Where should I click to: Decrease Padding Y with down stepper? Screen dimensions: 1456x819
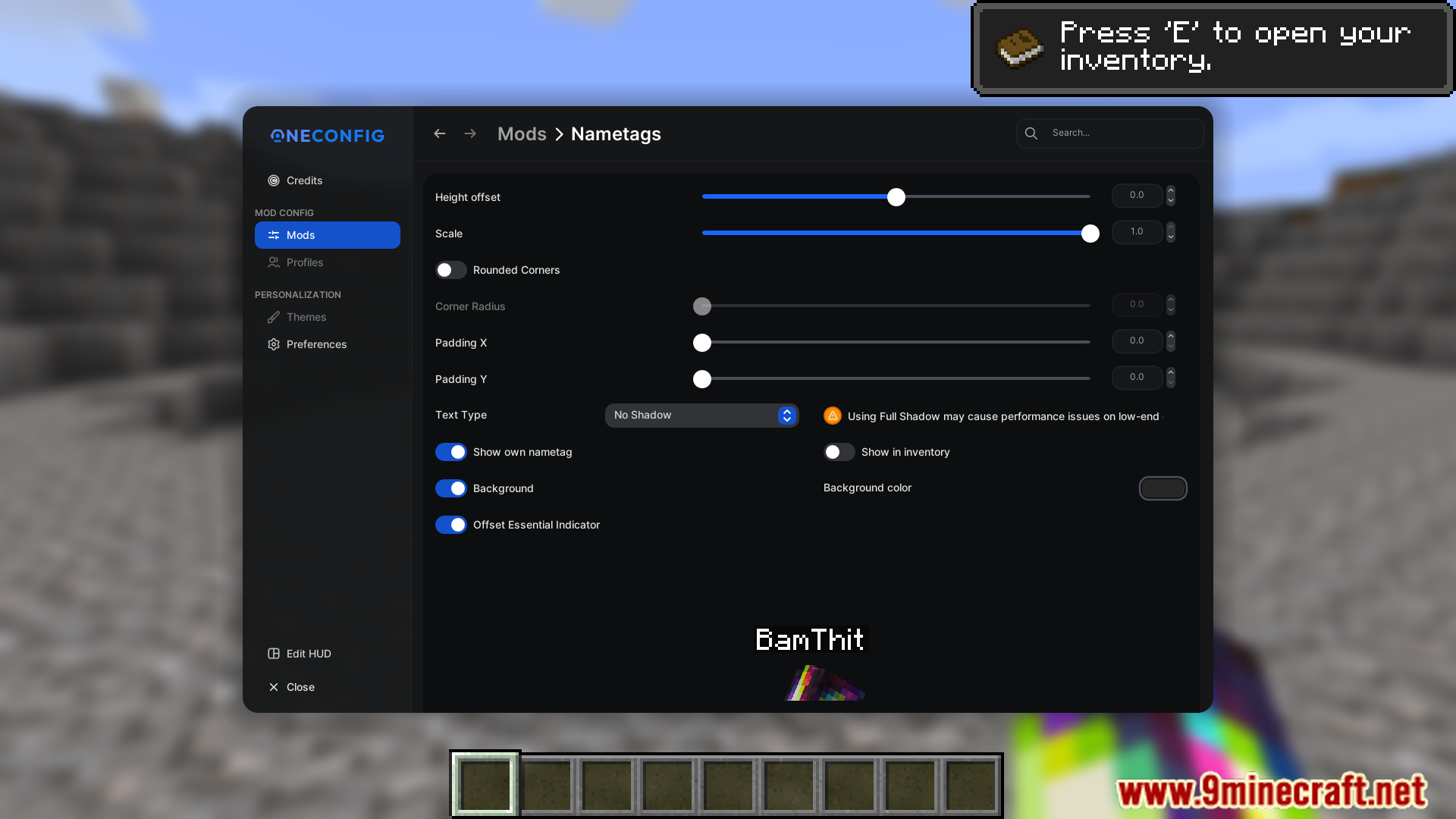click(x=1171, y=383)
